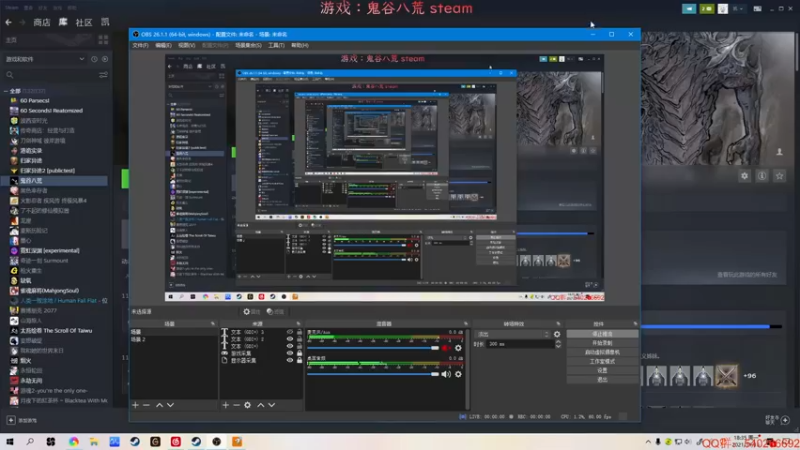Add a new scene with the plus icon
The width and height of the screenshot is (800, 450).
tap(135, 405)
